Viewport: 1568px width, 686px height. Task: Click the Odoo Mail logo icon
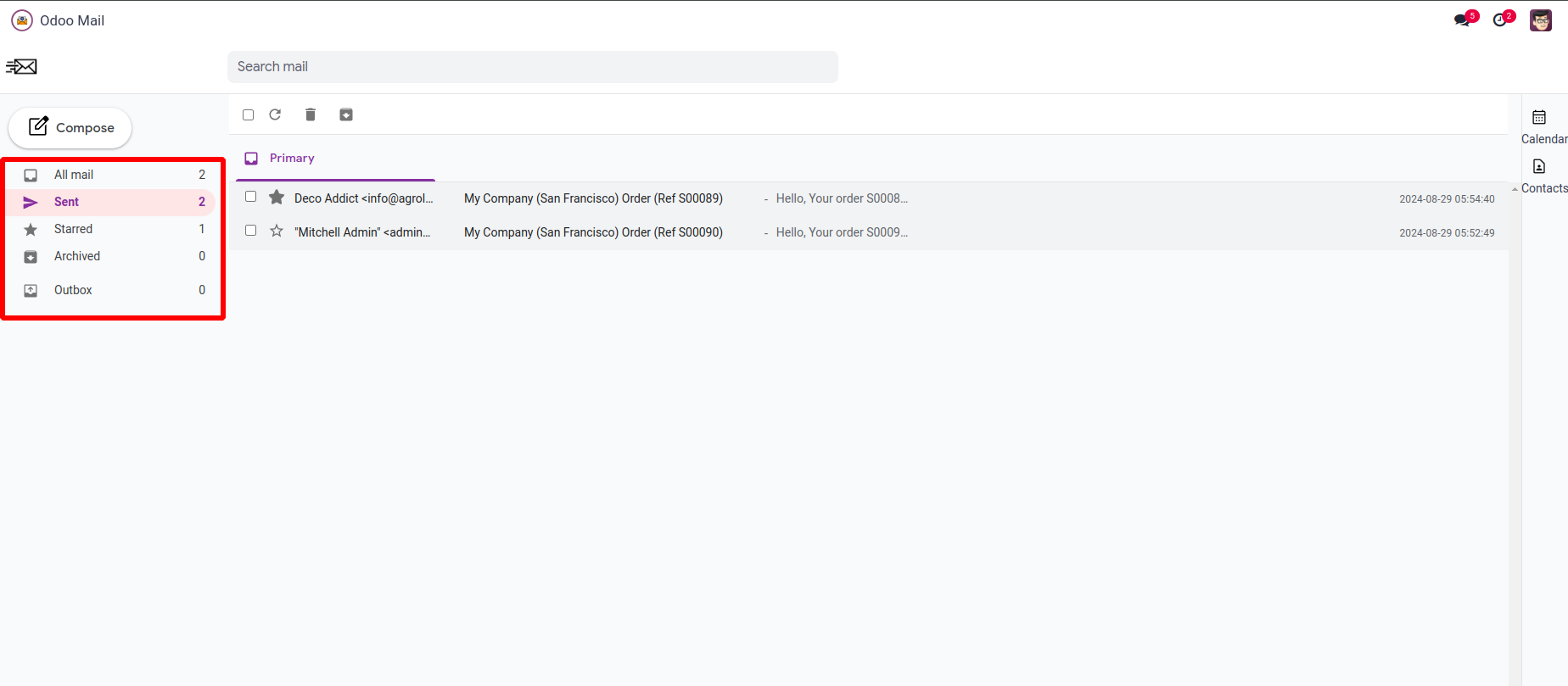(22, 20)
